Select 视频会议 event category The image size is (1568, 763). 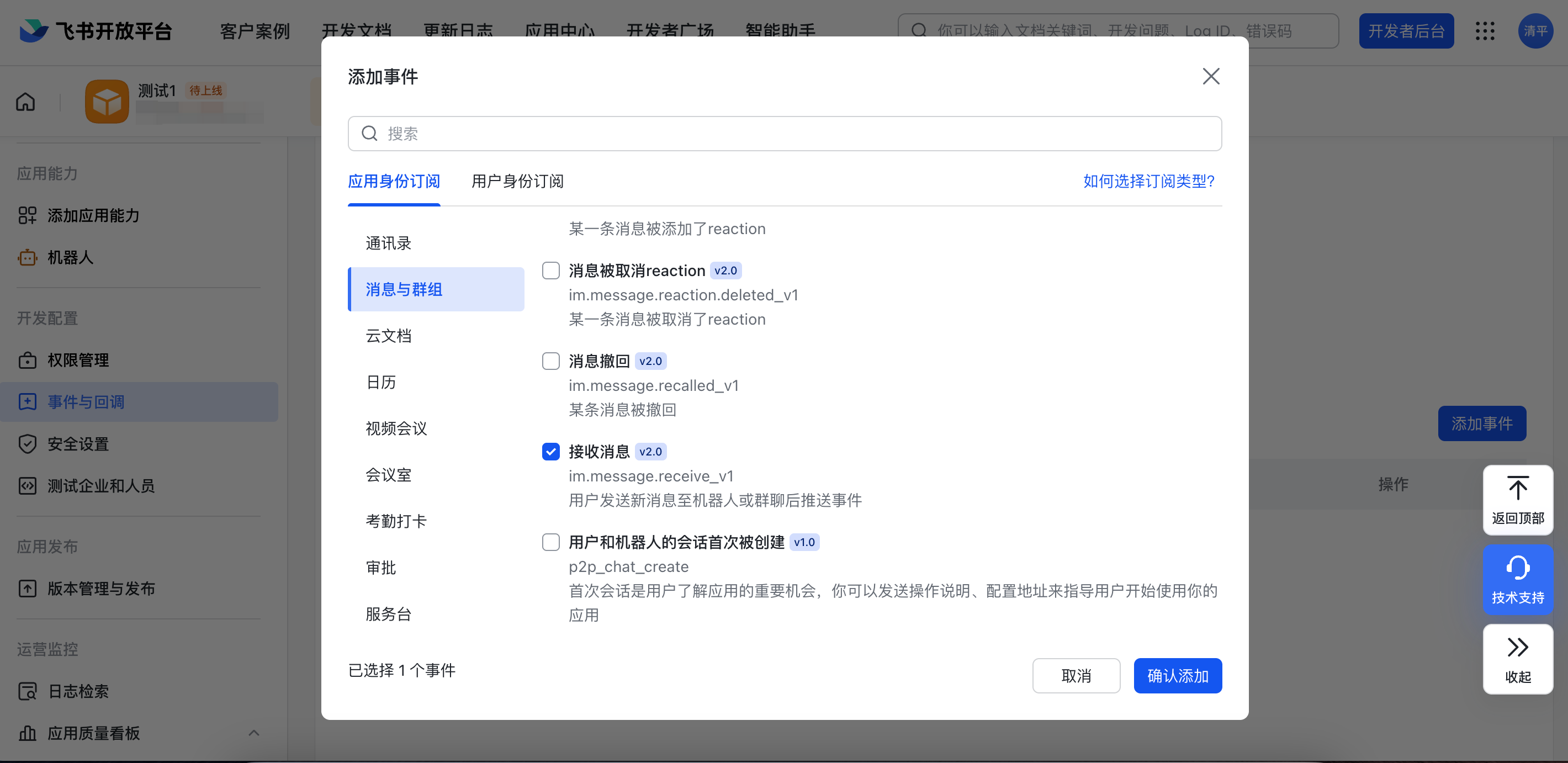pos(436,428)
